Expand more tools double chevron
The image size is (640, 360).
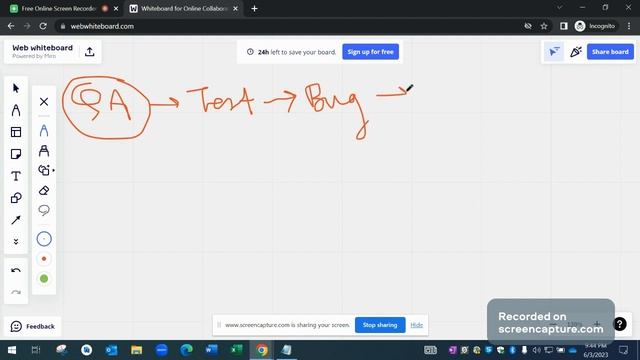click(16, 242)
